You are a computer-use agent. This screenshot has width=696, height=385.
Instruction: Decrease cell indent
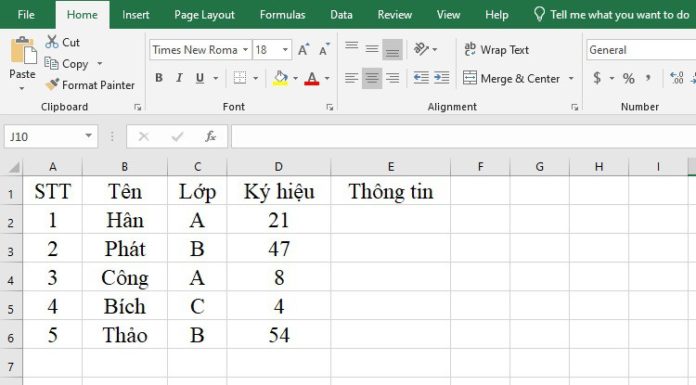[421, 78]
